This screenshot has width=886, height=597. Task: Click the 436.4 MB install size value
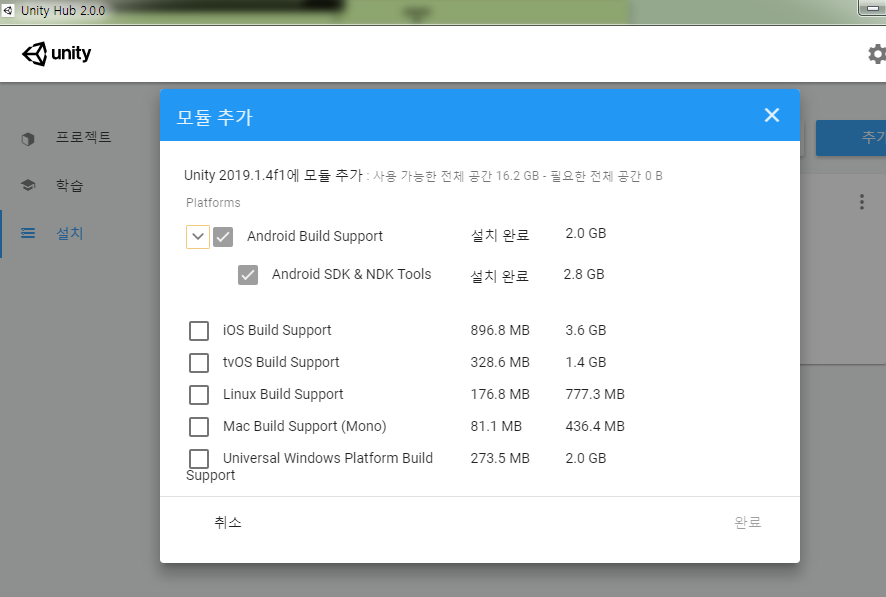pos(595,426)
